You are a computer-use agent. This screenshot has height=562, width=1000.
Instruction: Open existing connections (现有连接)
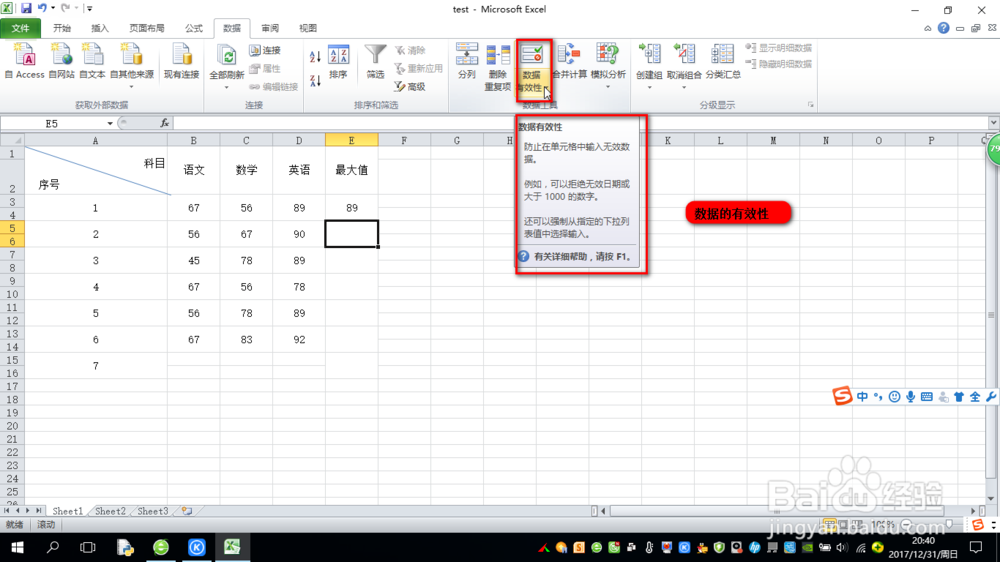tap(182, 61)
